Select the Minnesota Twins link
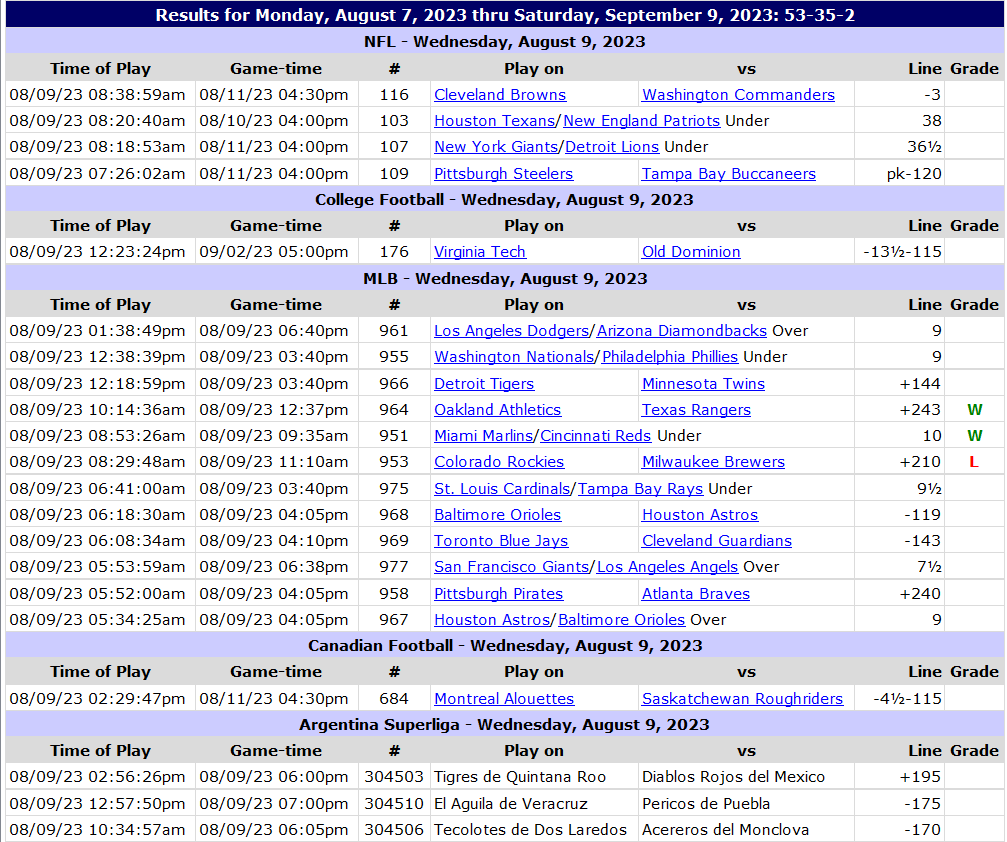 coord(703,384)
